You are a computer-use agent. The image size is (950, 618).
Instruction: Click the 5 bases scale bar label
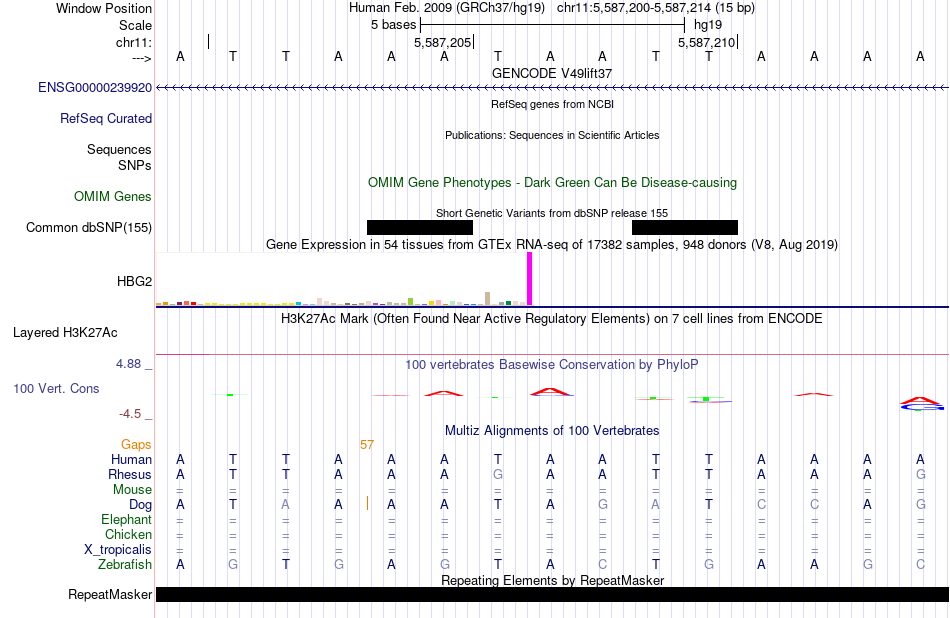pos(394,25)
